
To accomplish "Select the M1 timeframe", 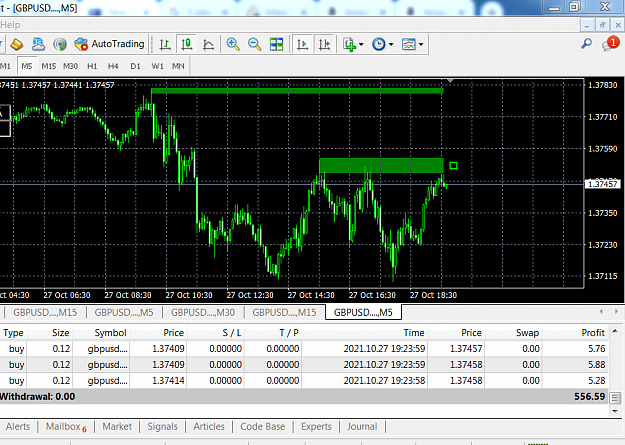I will (x=5, y=66).
